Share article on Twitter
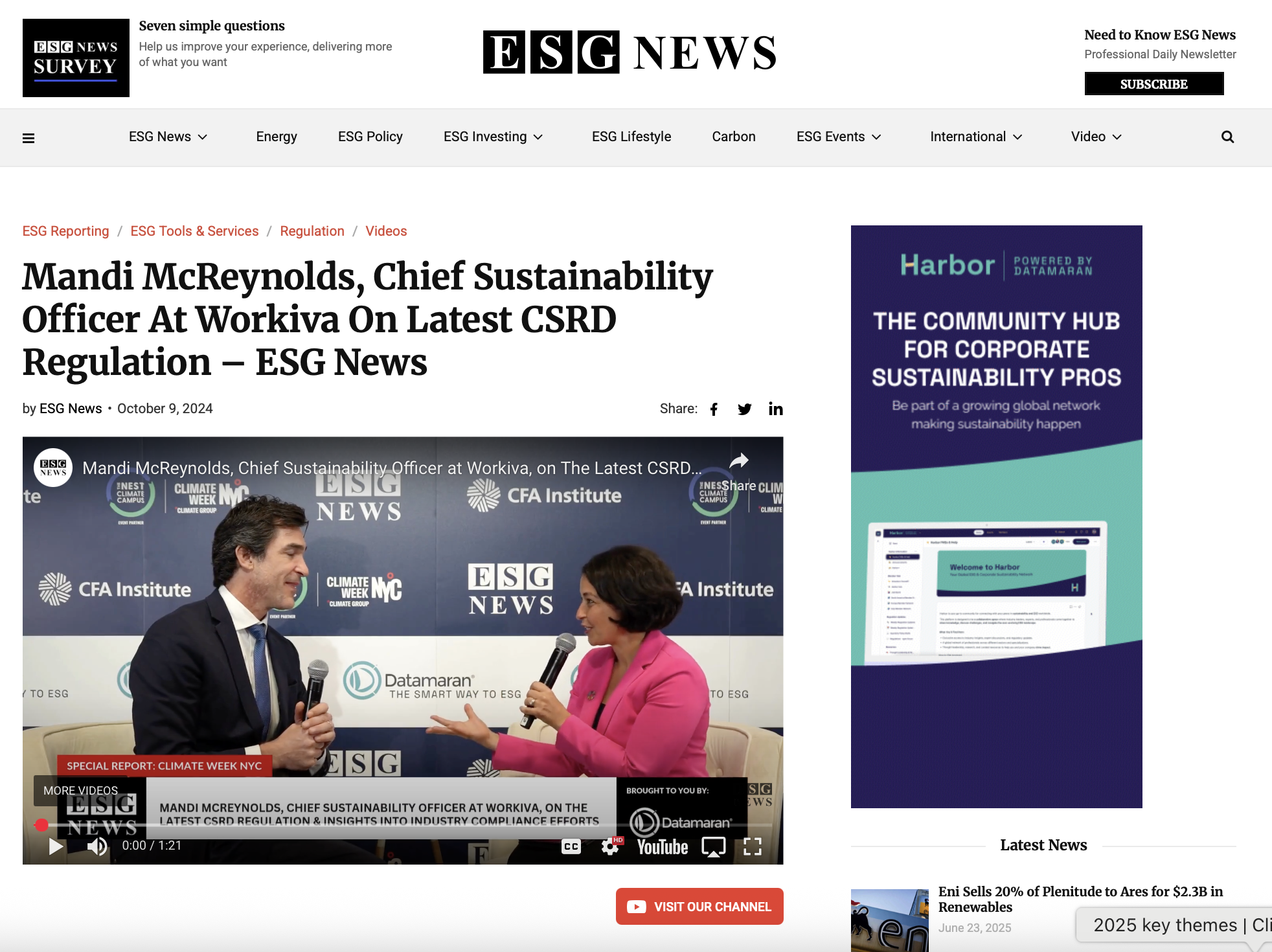The height and width of the screenshot is (952, 1272). (x=745, y=409)
